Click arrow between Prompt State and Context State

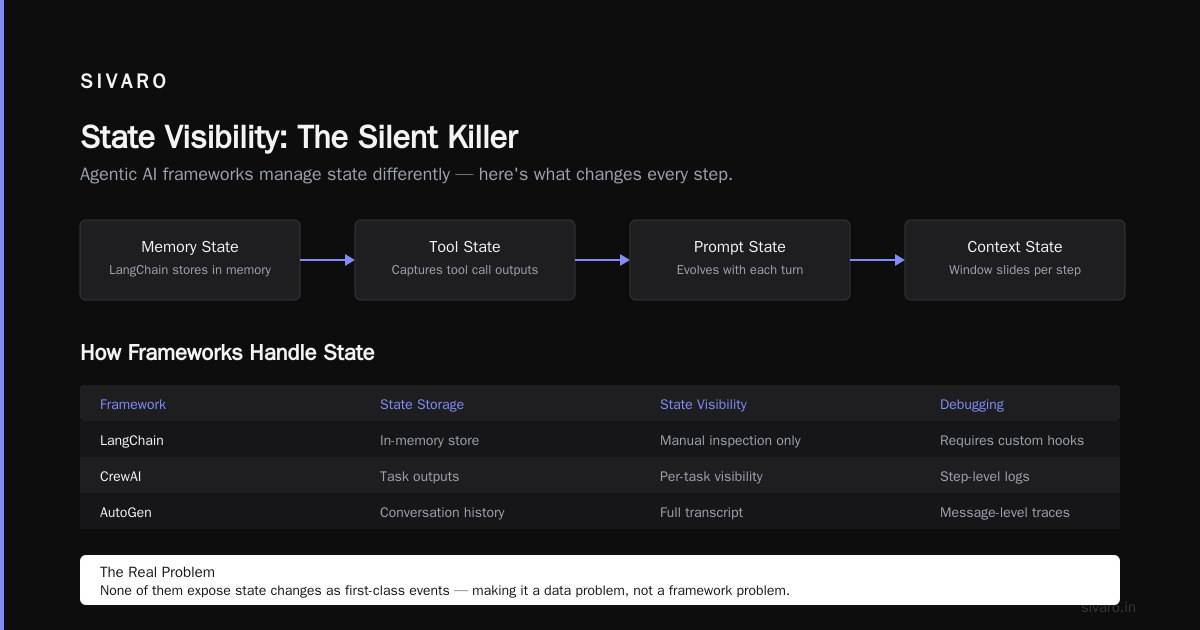877,260
